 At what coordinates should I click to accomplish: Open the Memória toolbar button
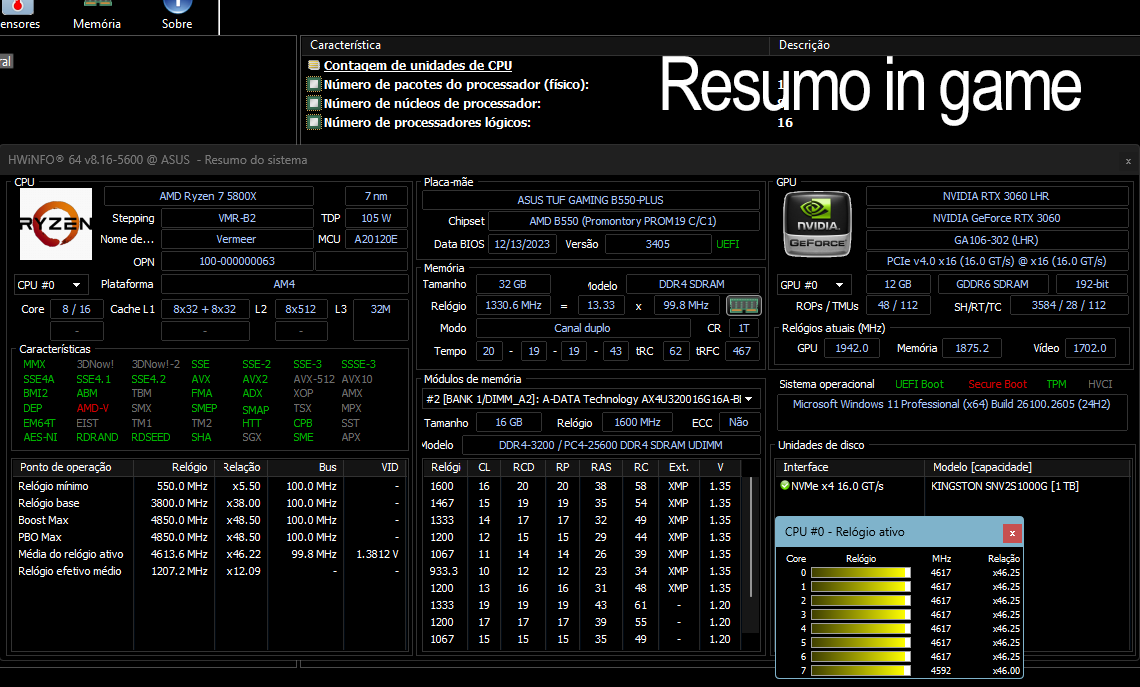(97, 16)
